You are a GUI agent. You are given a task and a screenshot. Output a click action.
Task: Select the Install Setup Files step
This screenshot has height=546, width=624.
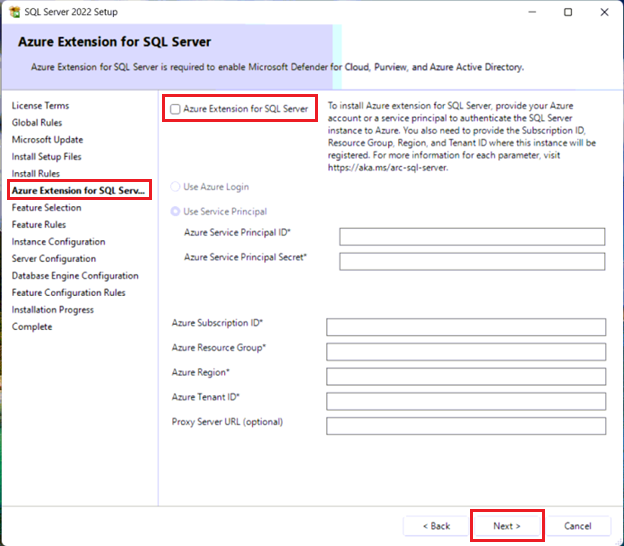pos(47,157)
